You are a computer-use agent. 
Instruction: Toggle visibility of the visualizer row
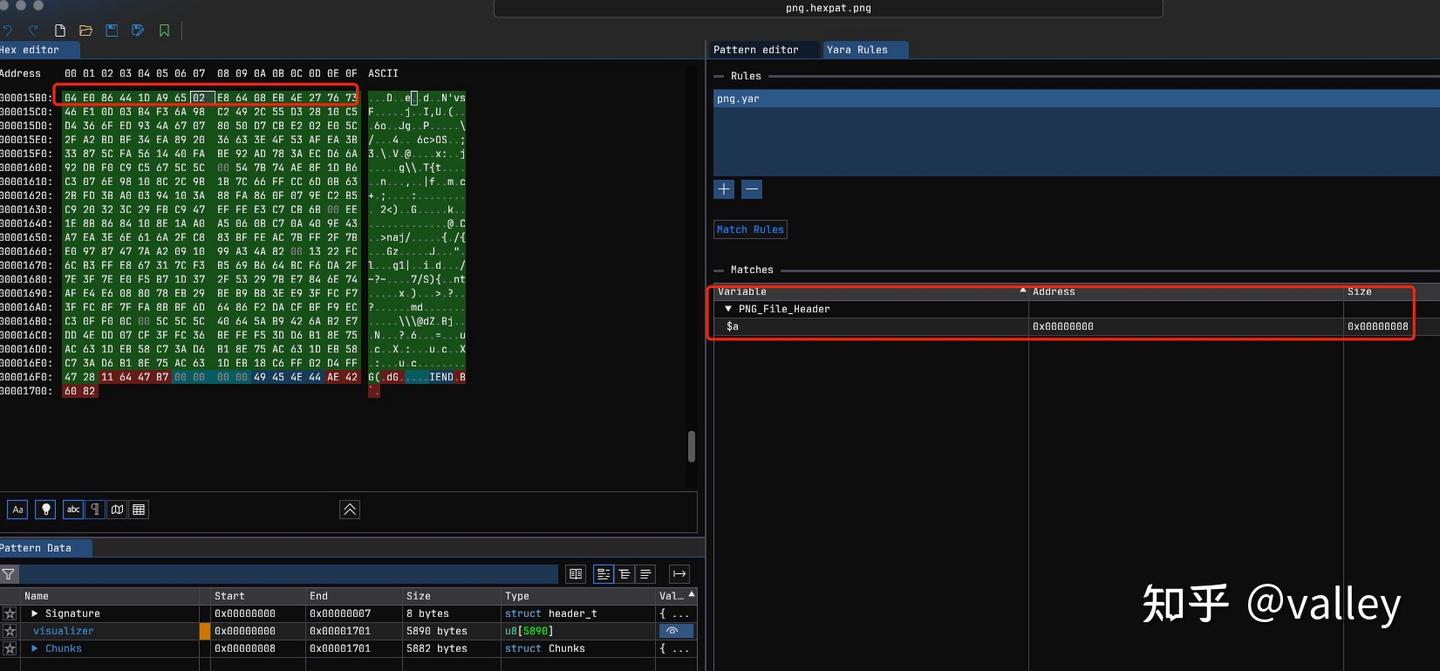(676, 631)
